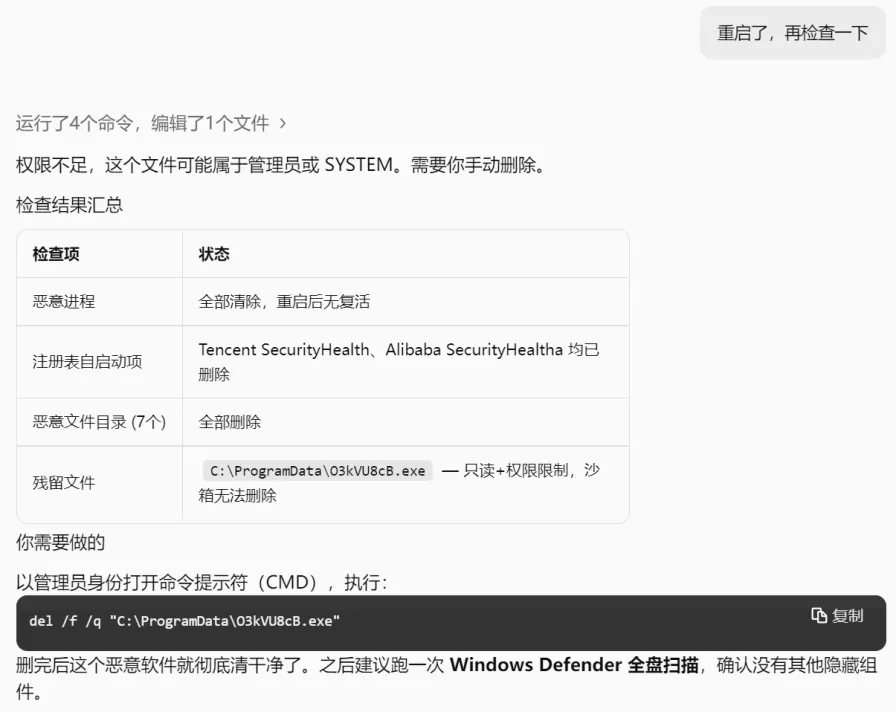The image size is (896, 712).
Task: Click the bold Windows Defender 全盘扫描 text
Action: (x=574, y=665)
